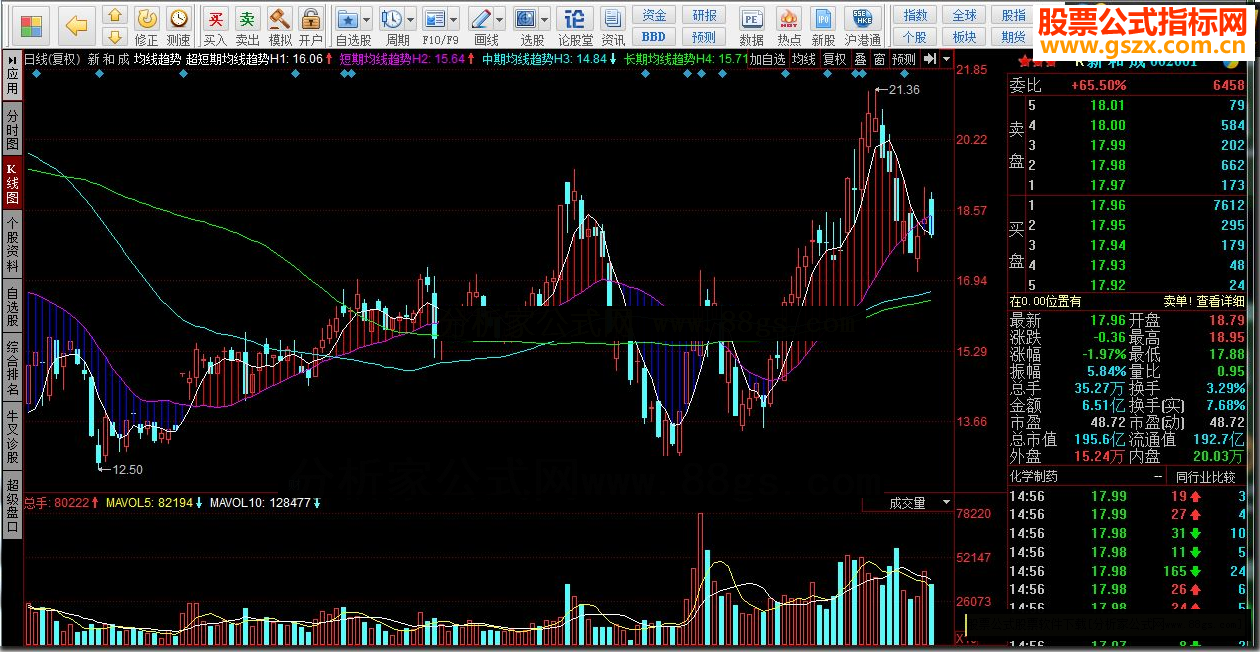The height and width of the screenshot is (652, 1260).
Task: Click the 资金 button
Action: click(x=654, y=15)
